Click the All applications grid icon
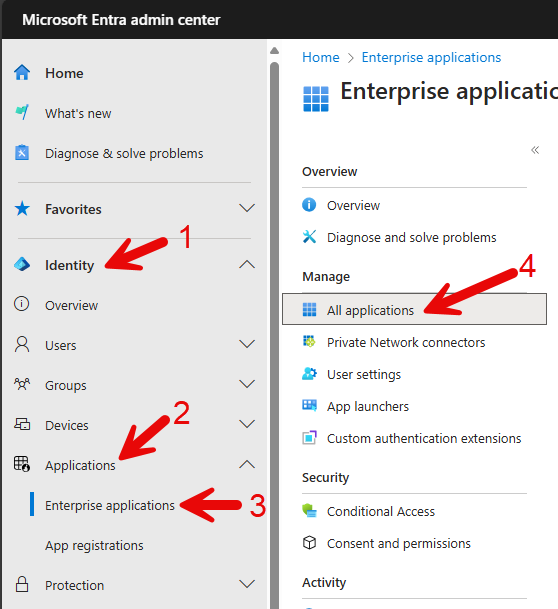 coord(309,310)
